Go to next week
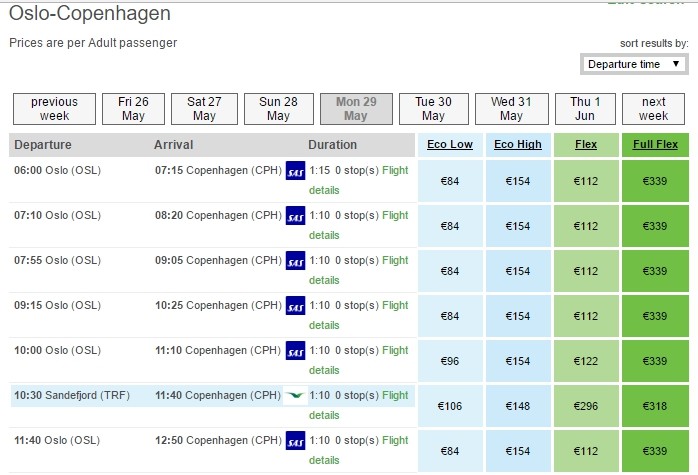The height and width of the screenshot is (475, 698). (x=654, y=108)
